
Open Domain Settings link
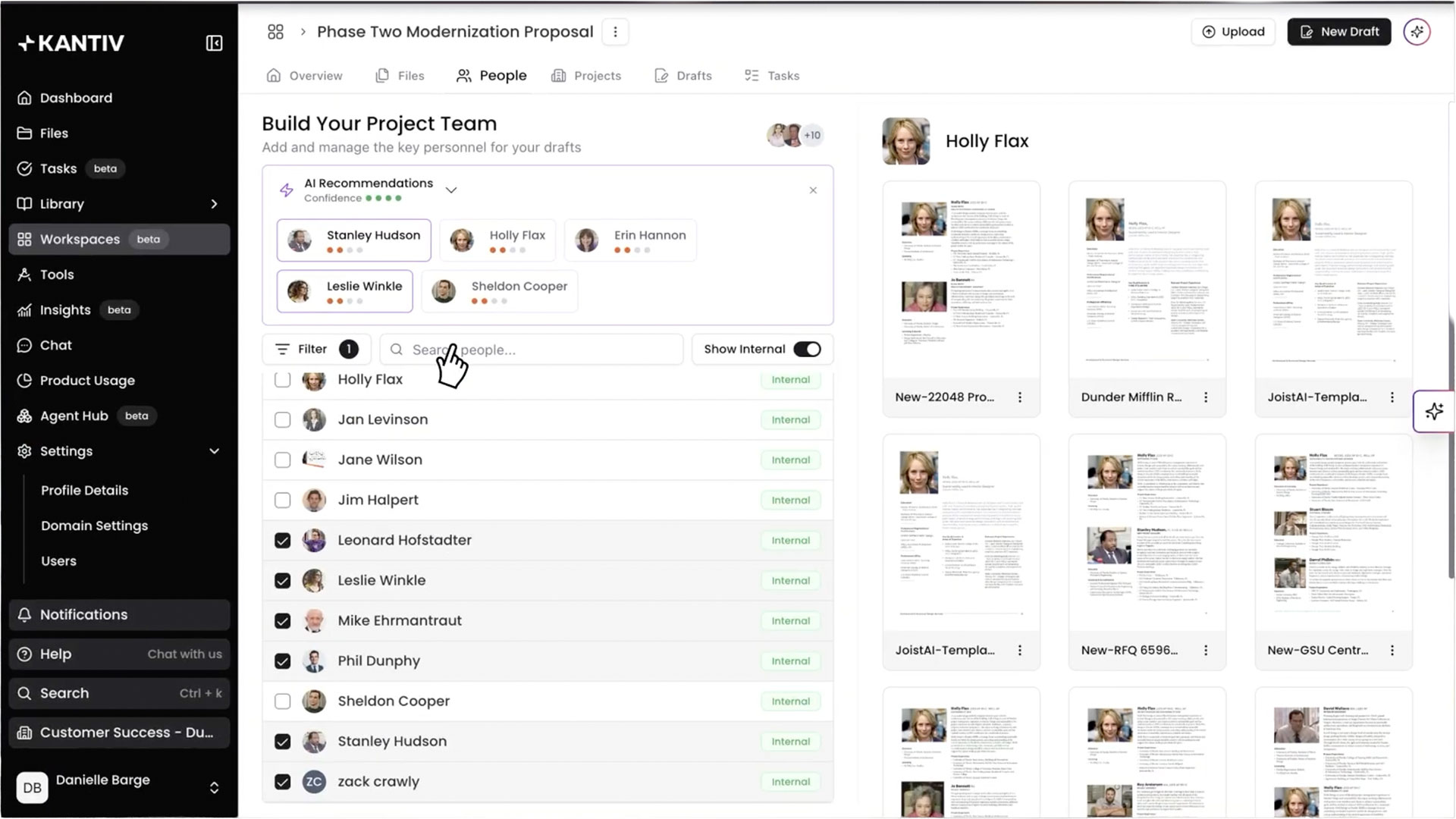(x=95, y=526)
